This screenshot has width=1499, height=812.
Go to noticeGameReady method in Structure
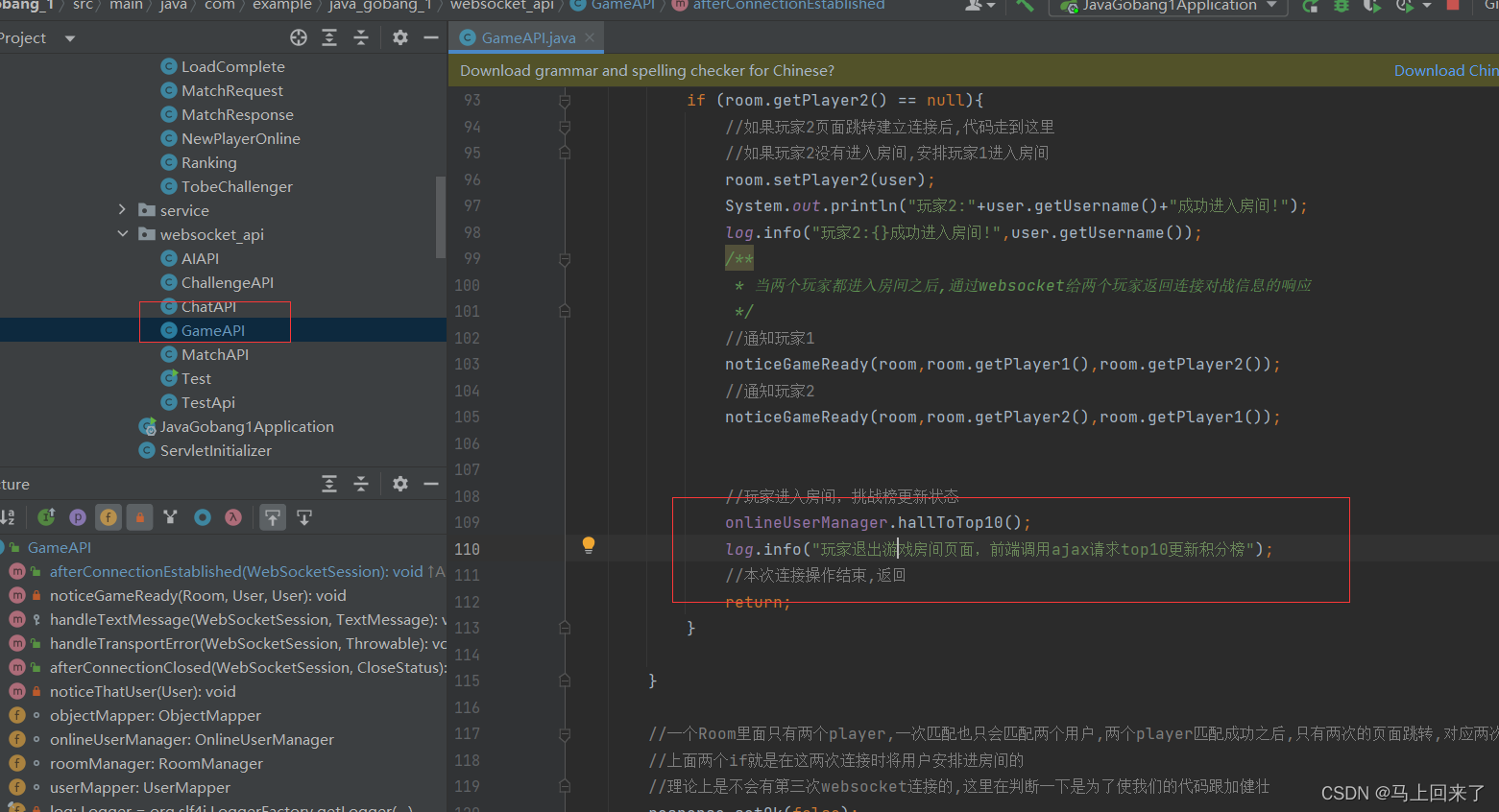click(198, 595)
